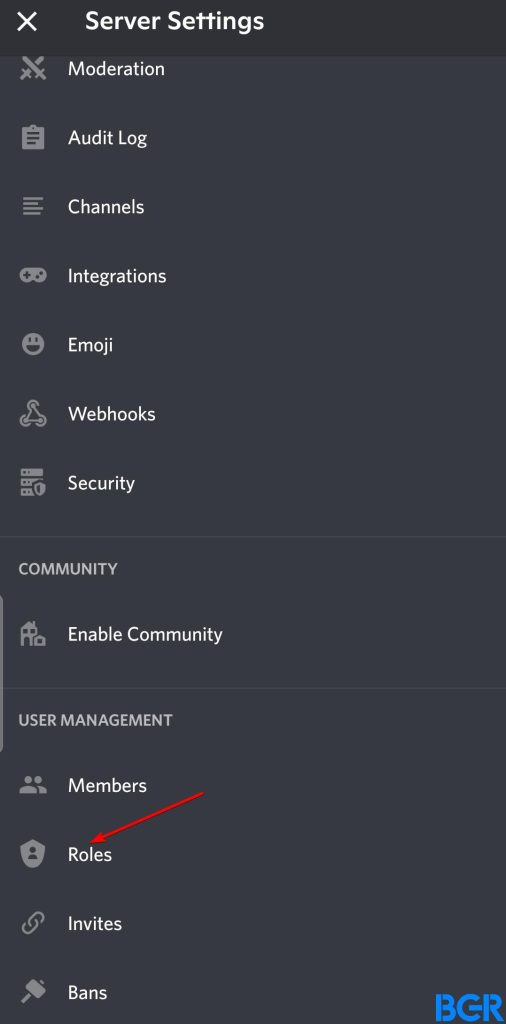The height and width of the screenshot is (1024, 506).
Task: Close Server Settings with the X
Action: (27, 22)
